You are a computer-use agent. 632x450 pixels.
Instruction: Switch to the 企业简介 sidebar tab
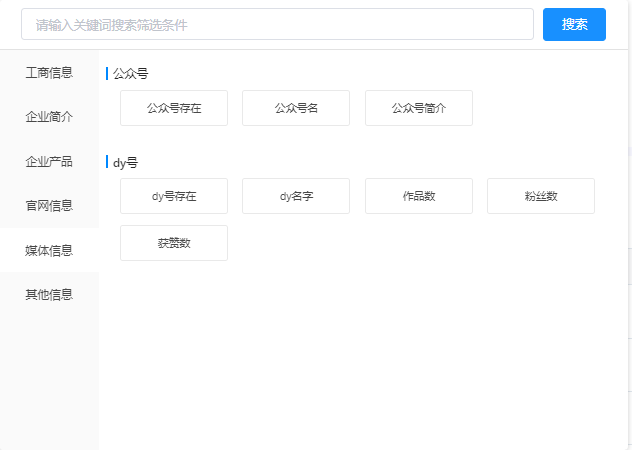(x=49, y=117)
